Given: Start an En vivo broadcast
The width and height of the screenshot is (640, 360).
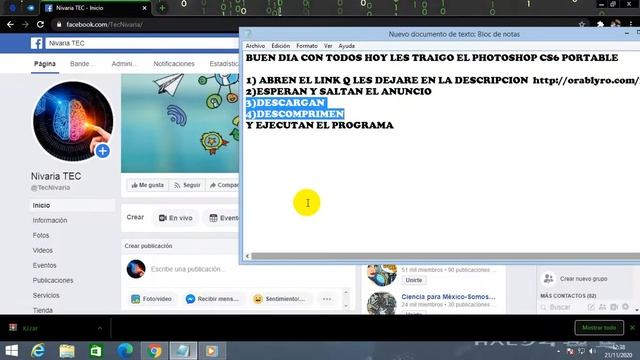Looking at the screenshot, I should tap(176, 218).
